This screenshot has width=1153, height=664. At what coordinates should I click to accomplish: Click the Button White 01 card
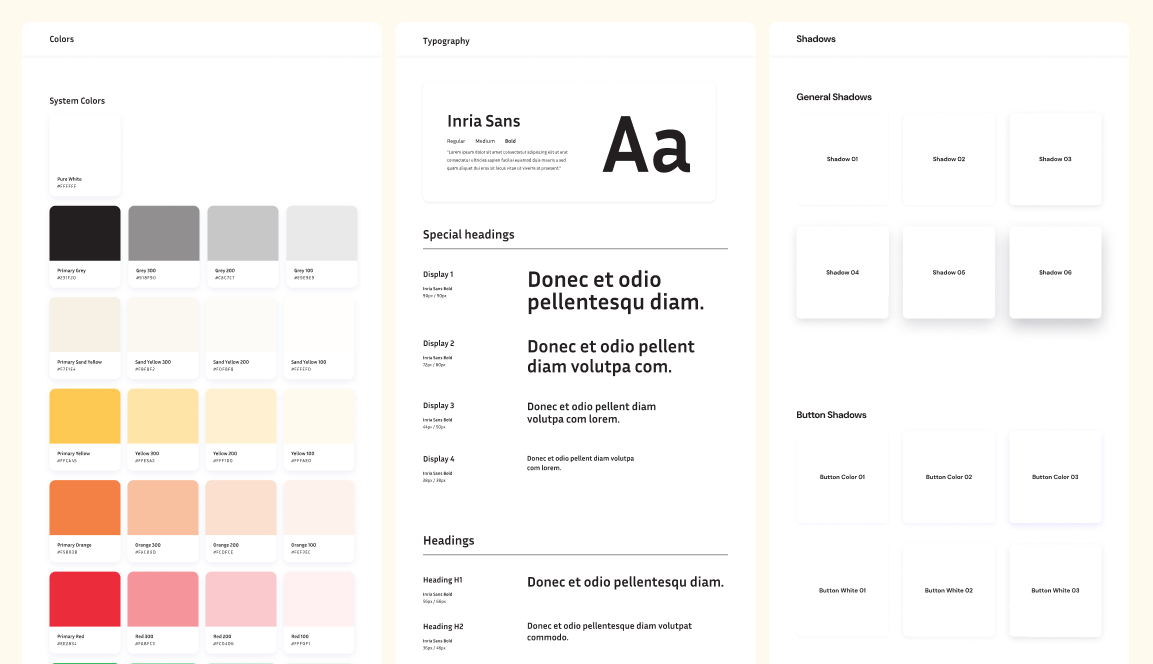[842, 590]
